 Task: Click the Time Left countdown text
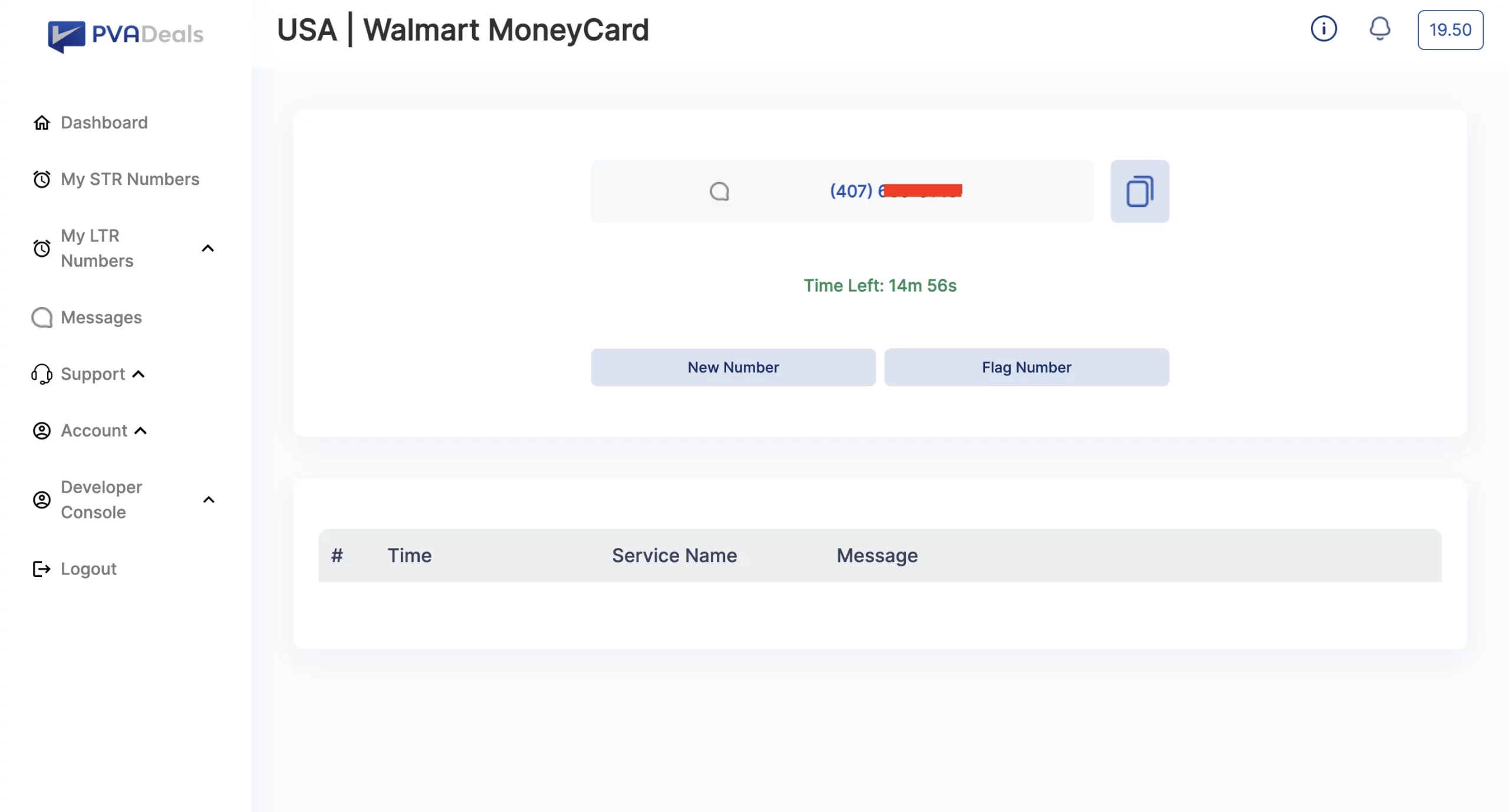880,286
